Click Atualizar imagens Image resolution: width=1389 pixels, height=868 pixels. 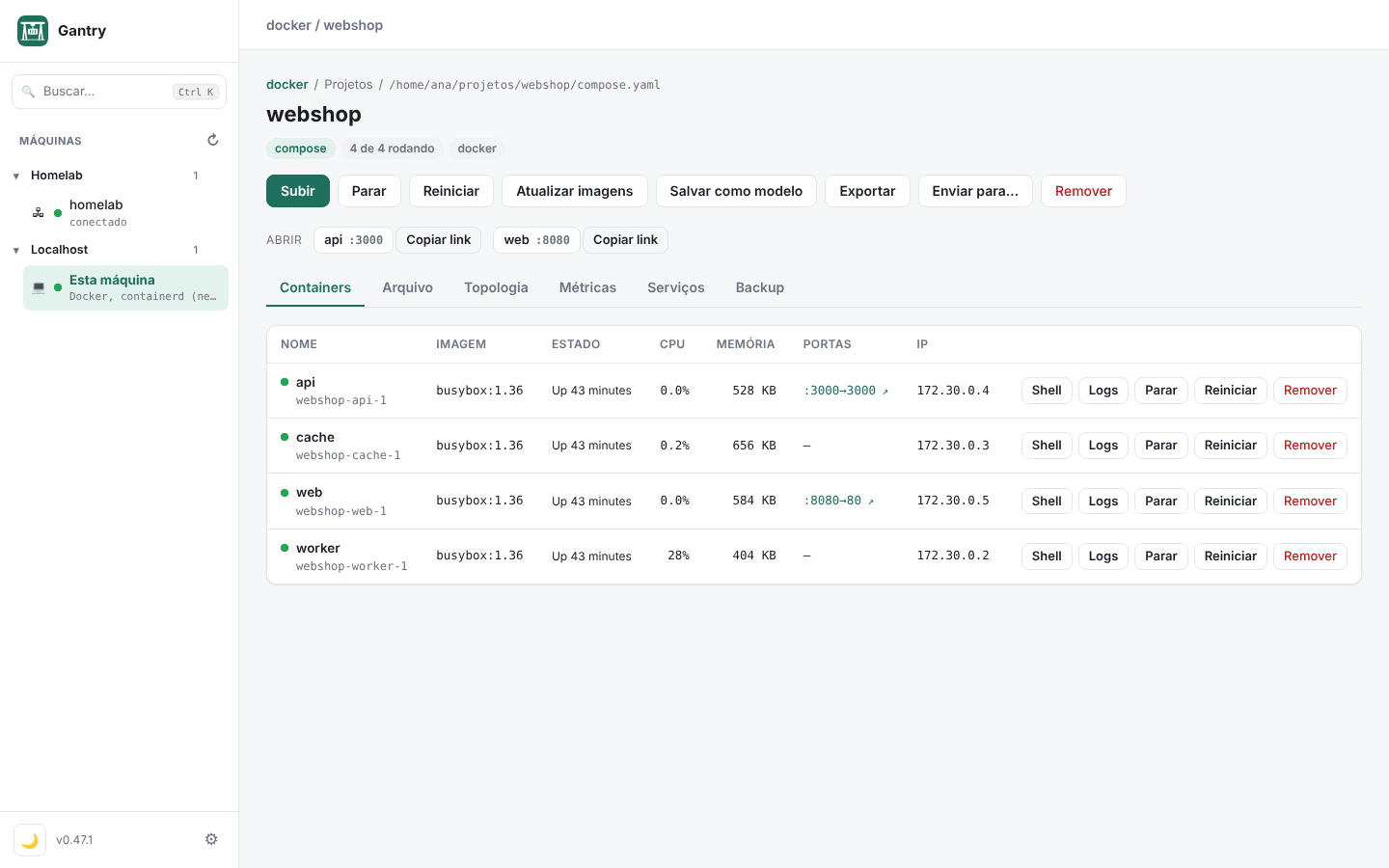click(x=575, y=191)
